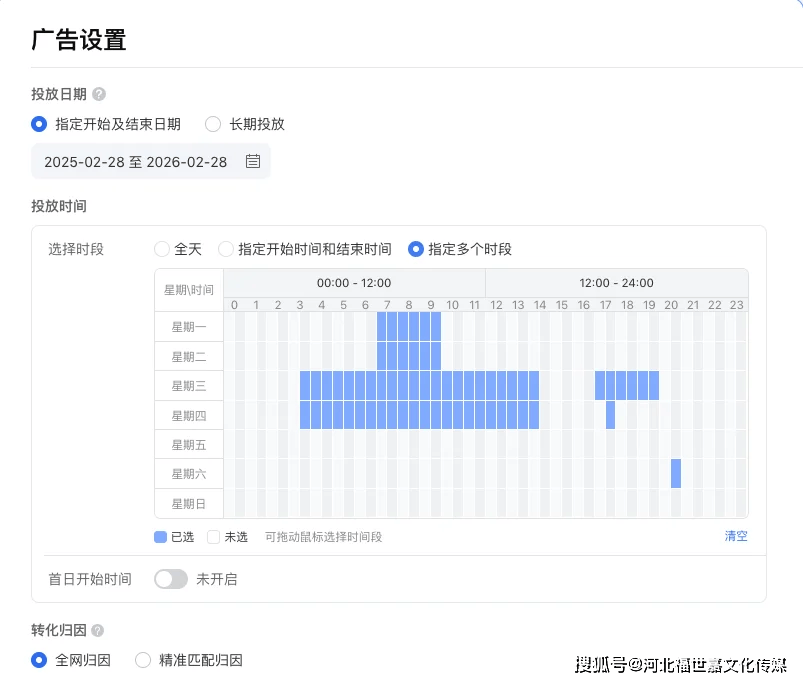Click the date range field 2025-02-28 至 2026-02-28
This screenshot has height=682, width=803.
pyautogui.click(x=136, y=161)
